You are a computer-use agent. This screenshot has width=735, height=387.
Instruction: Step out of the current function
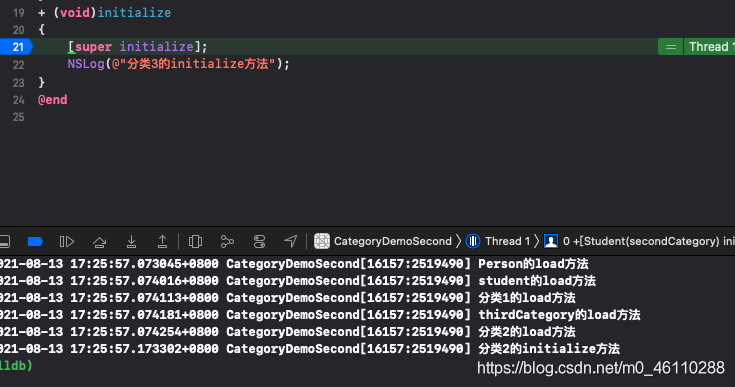162,242
